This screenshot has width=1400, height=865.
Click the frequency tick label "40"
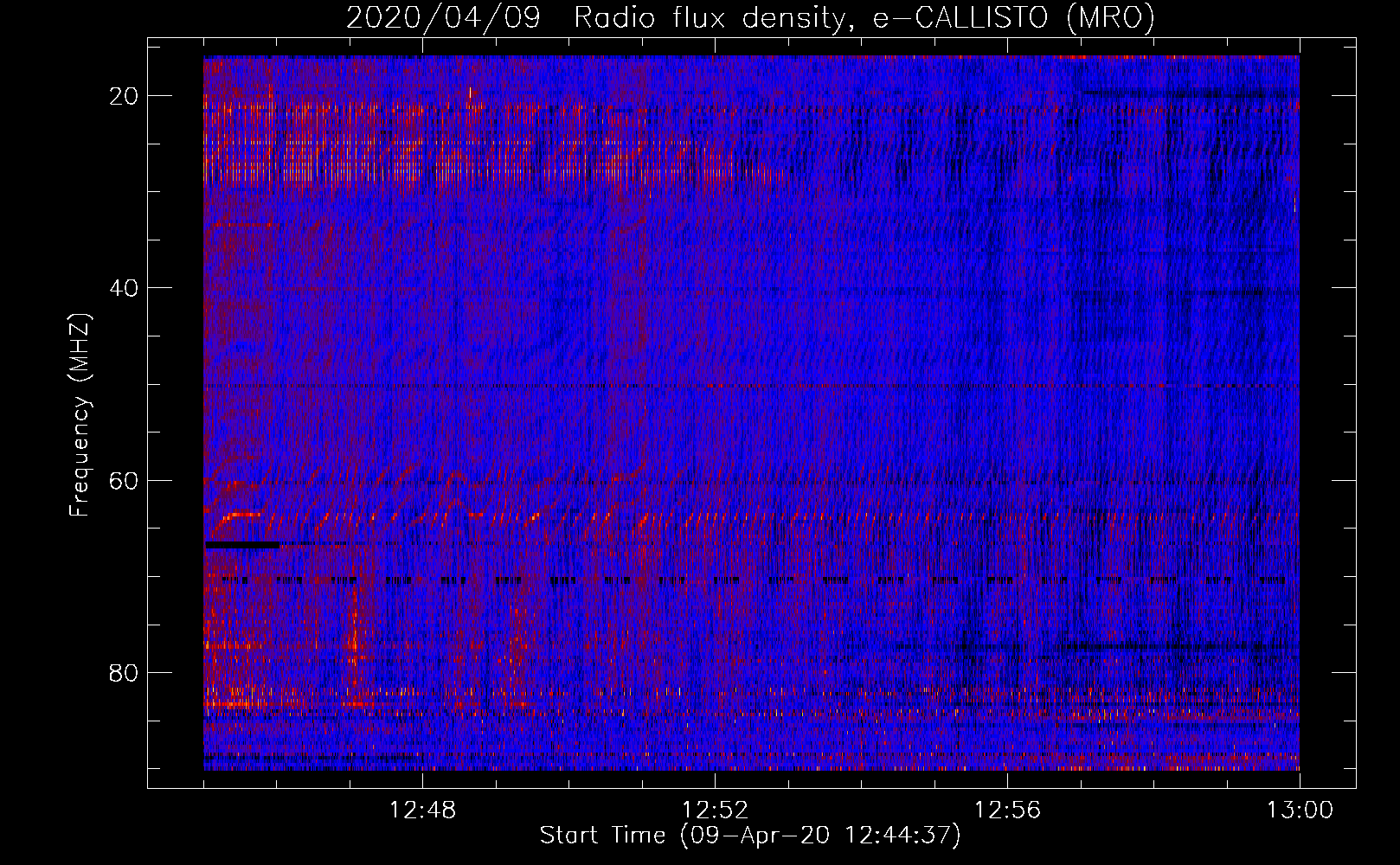point(124,288)
